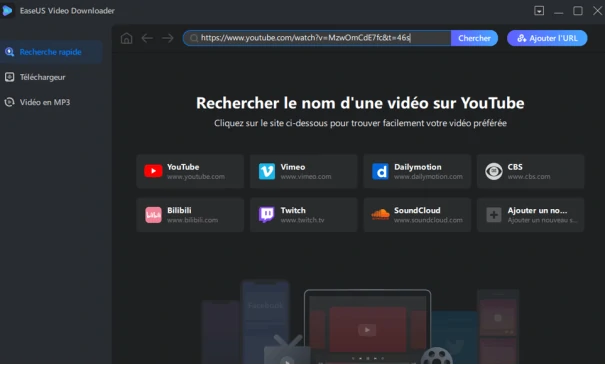Click the Recherche rapide search icon
Viewport: 605px width, 365px height.
coord(9,52)
